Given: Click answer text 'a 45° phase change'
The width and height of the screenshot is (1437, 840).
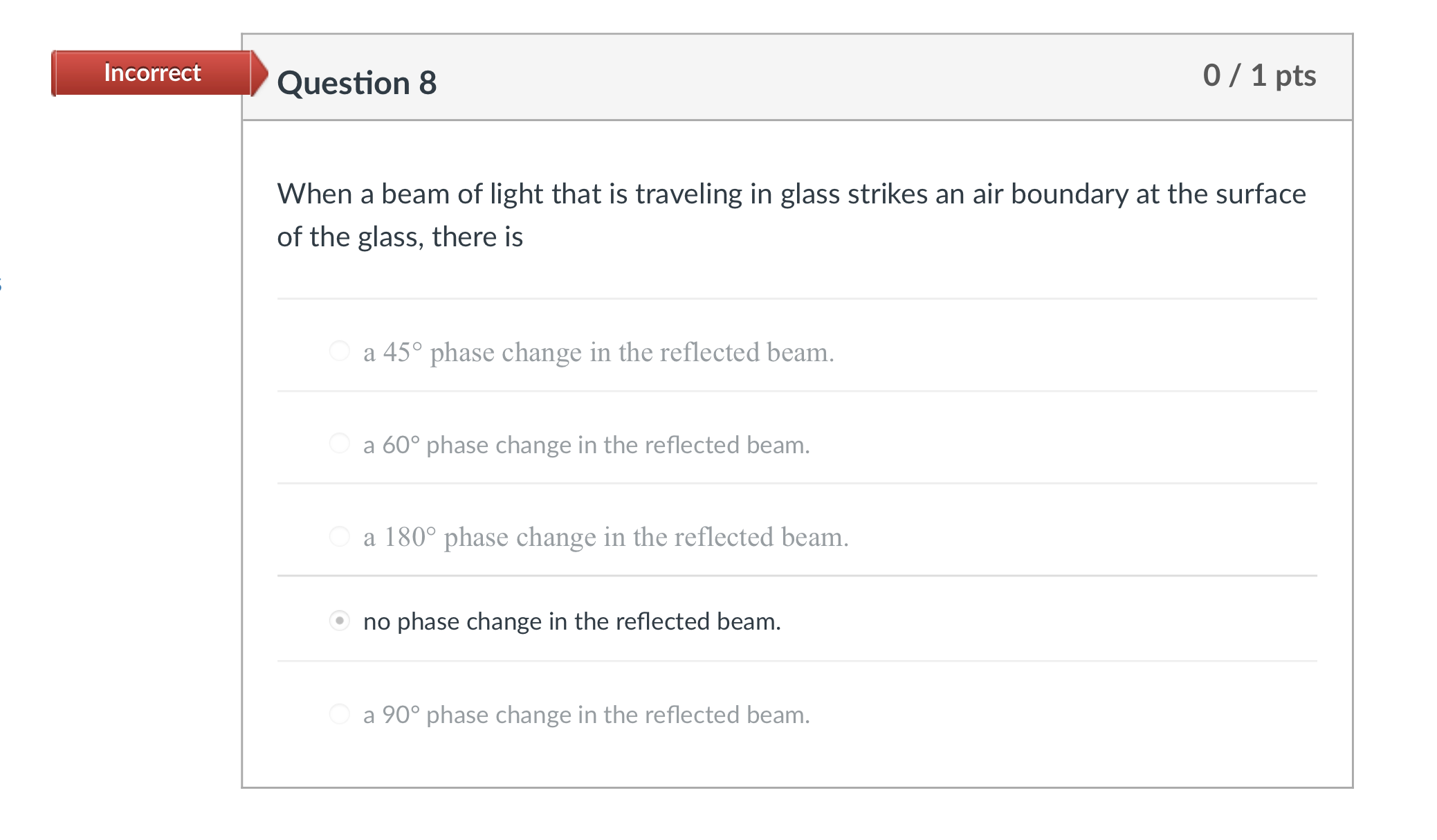Looking at the screenshot, I should tap(598, 352).
